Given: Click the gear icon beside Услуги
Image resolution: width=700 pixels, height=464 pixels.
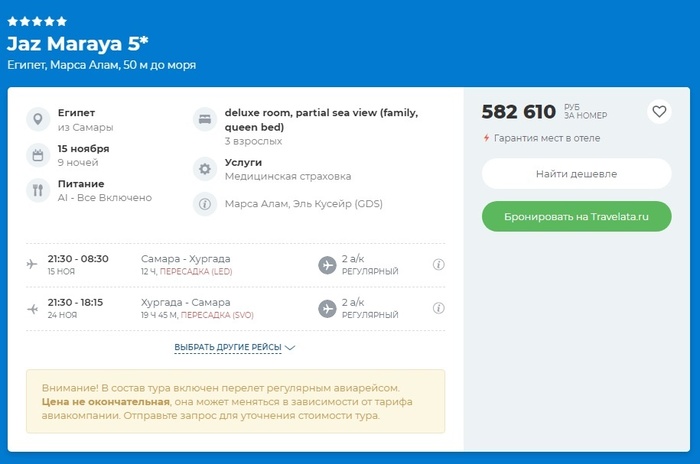Looking at the screenshot, I should (204, 169).
